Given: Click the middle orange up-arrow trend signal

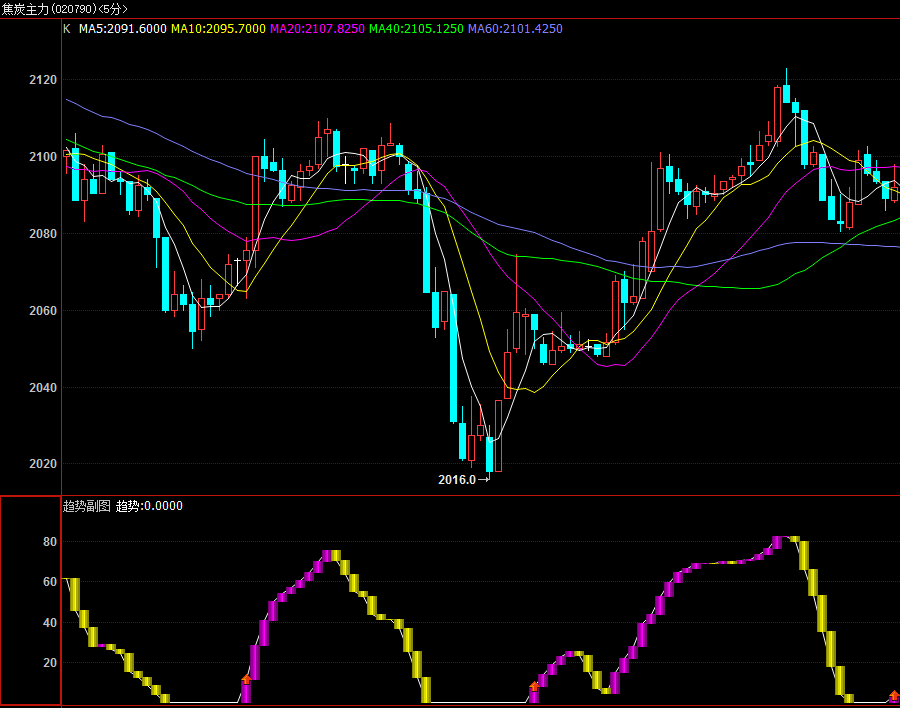Looking at the screenshot, I should coord(534,686).
